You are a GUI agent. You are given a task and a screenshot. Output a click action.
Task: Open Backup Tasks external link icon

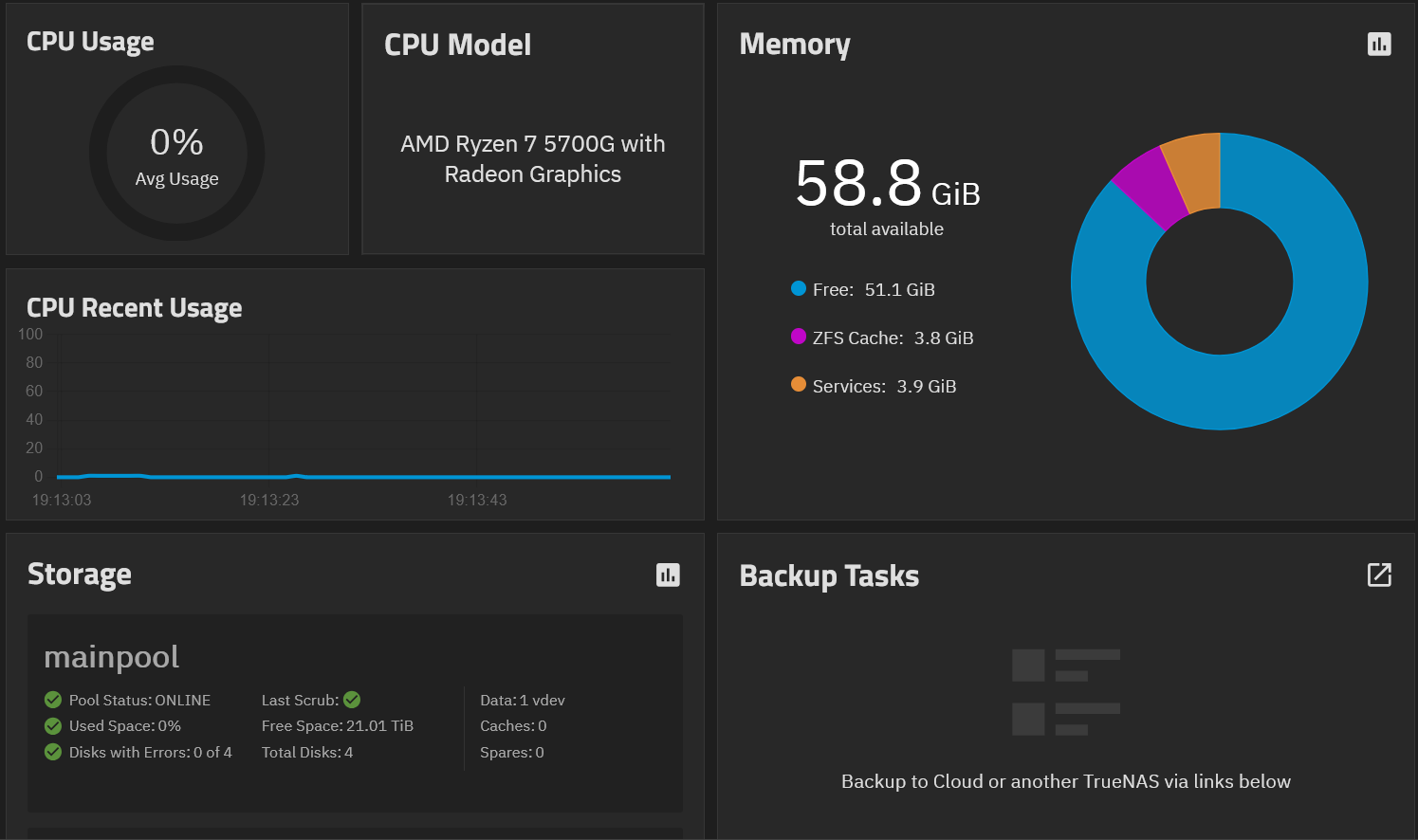pyautogui.click(x=1379, y=575)
